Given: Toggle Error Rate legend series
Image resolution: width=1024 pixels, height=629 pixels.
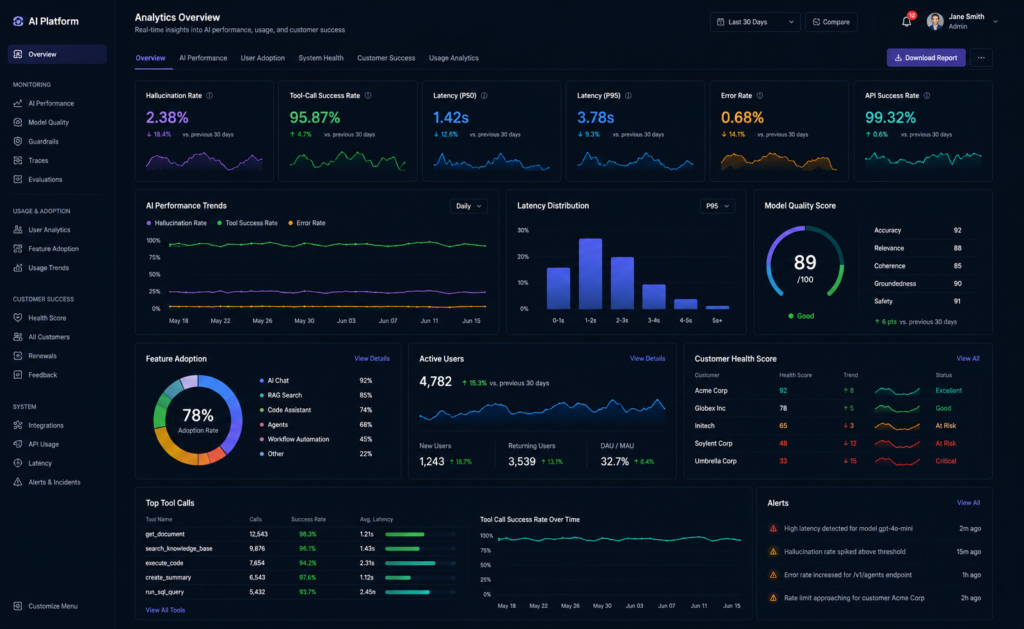Looking at the screenshot, I should tap(307, 223).
